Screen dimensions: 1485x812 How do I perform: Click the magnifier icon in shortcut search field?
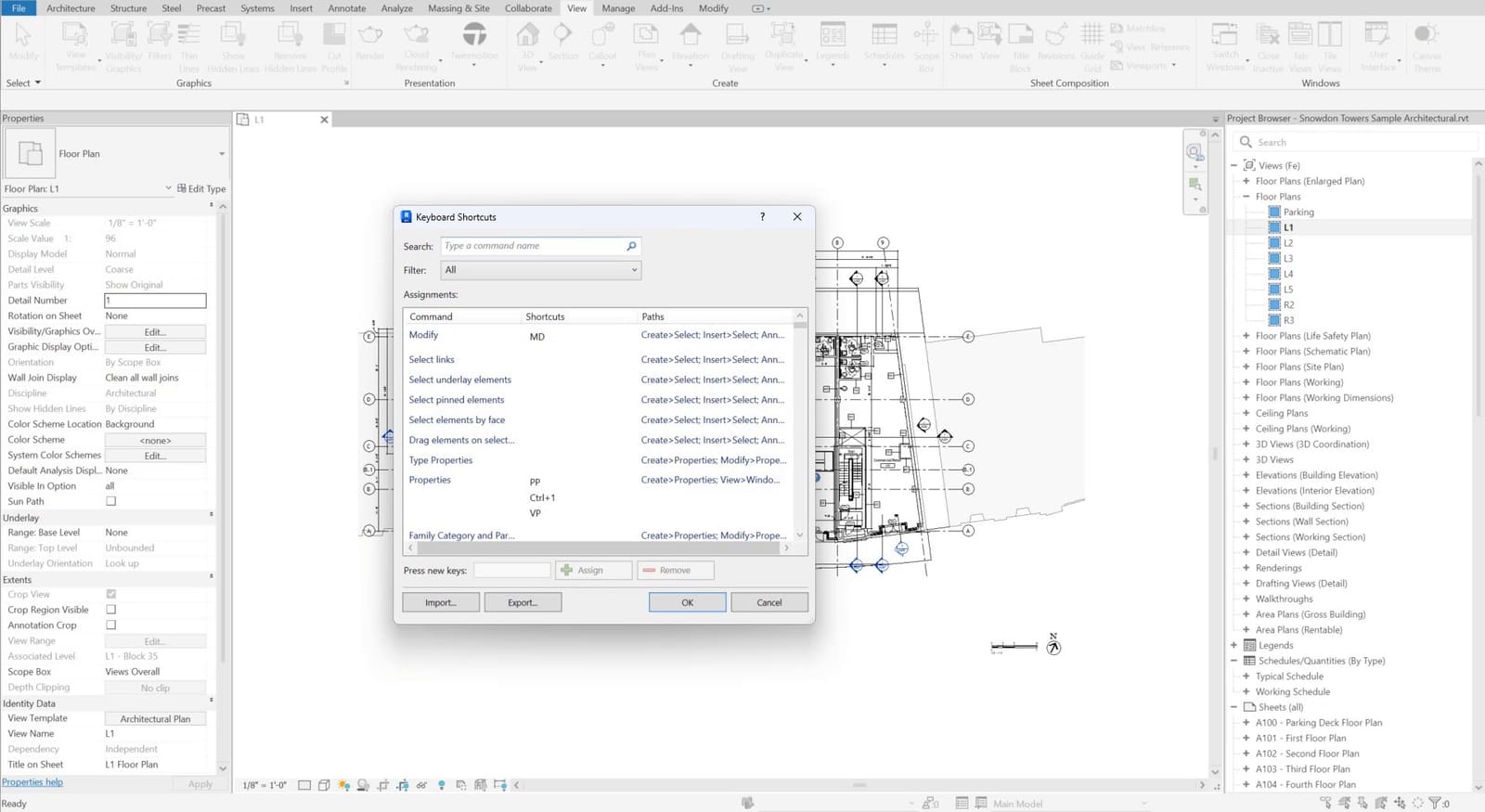coord(631,246)
